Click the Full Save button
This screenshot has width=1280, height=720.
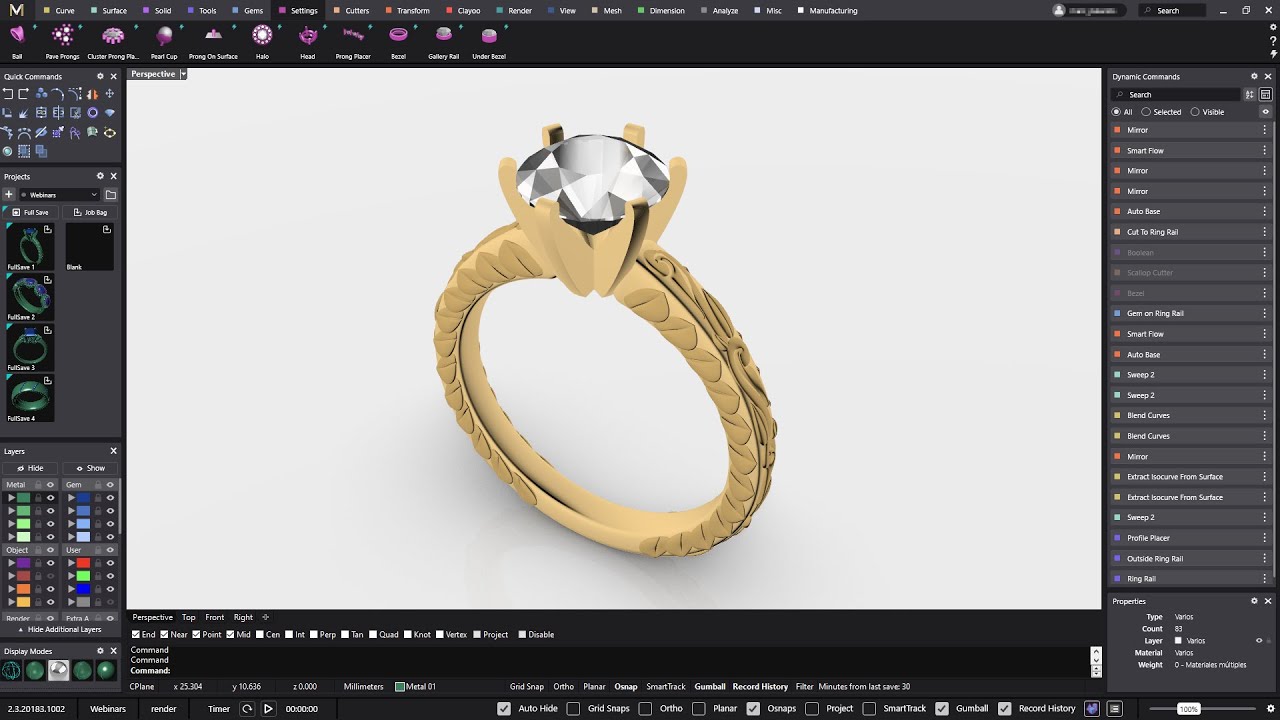click(x=31, y=212)
